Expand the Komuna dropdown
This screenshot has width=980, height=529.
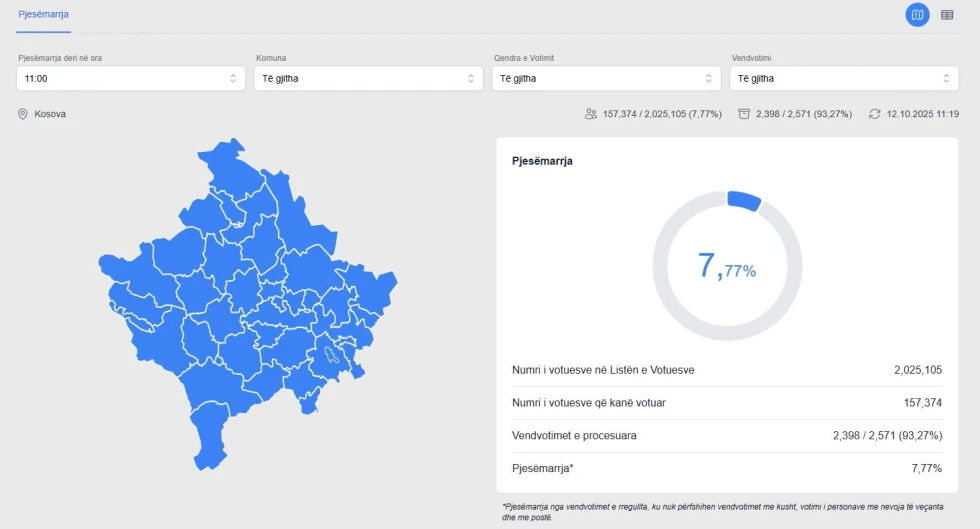tap(368, 79)
